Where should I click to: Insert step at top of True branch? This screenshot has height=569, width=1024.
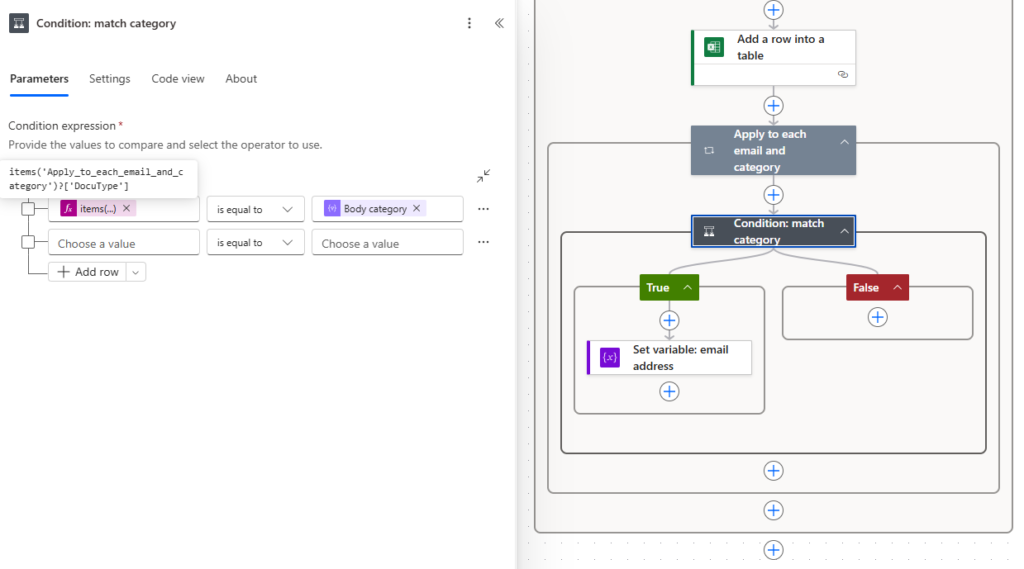(x=669, y=320)
